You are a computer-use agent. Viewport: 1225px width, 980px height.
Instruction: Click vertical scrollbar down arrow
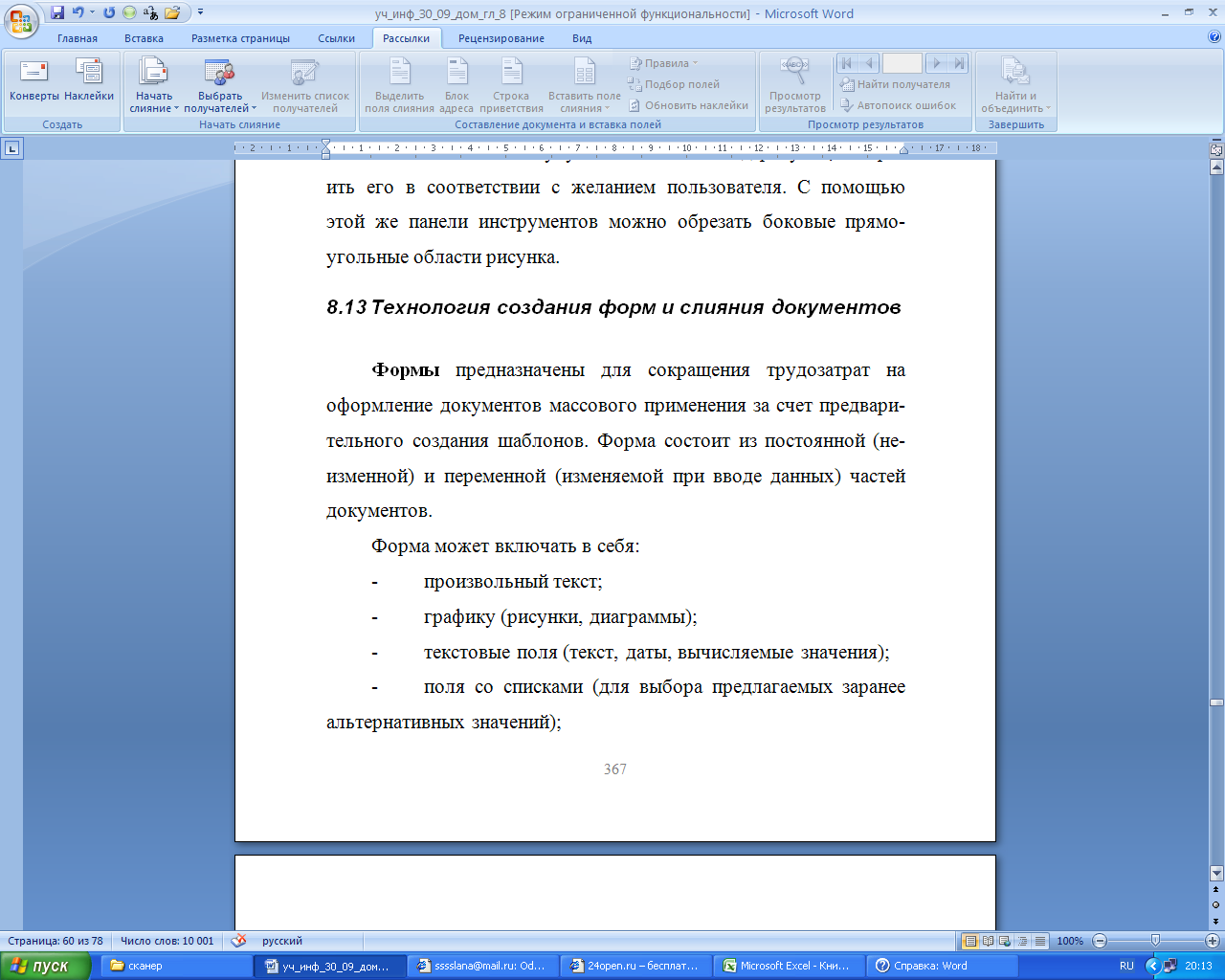pyautogui.click(x=1216, y=873)
